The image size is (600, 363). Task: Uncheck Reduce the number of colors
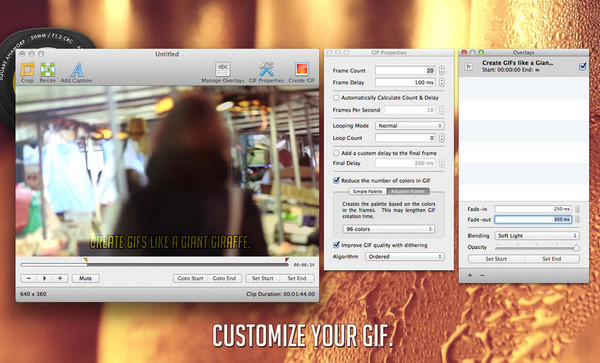tap(336, 180)
